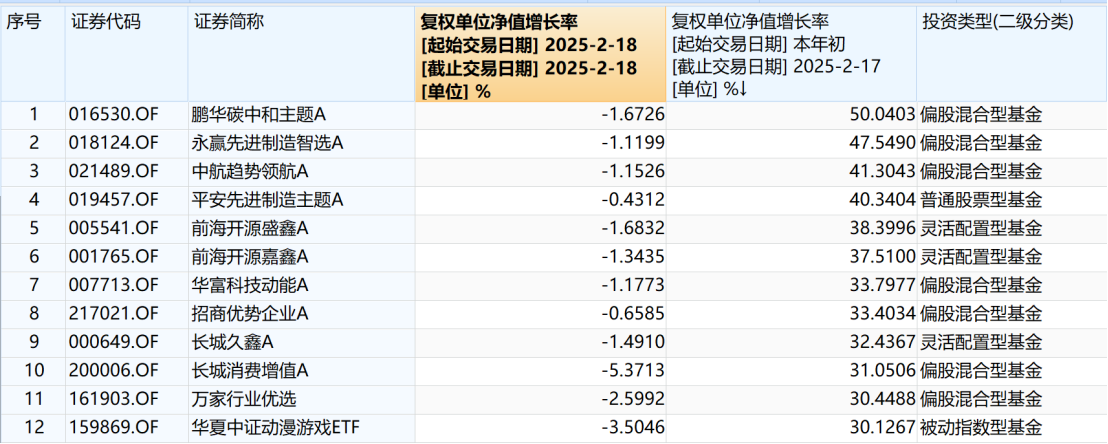The image size is (1108, 444).
Task: Select the daily growth value -1.6832
Action: [x=633, y=228]
